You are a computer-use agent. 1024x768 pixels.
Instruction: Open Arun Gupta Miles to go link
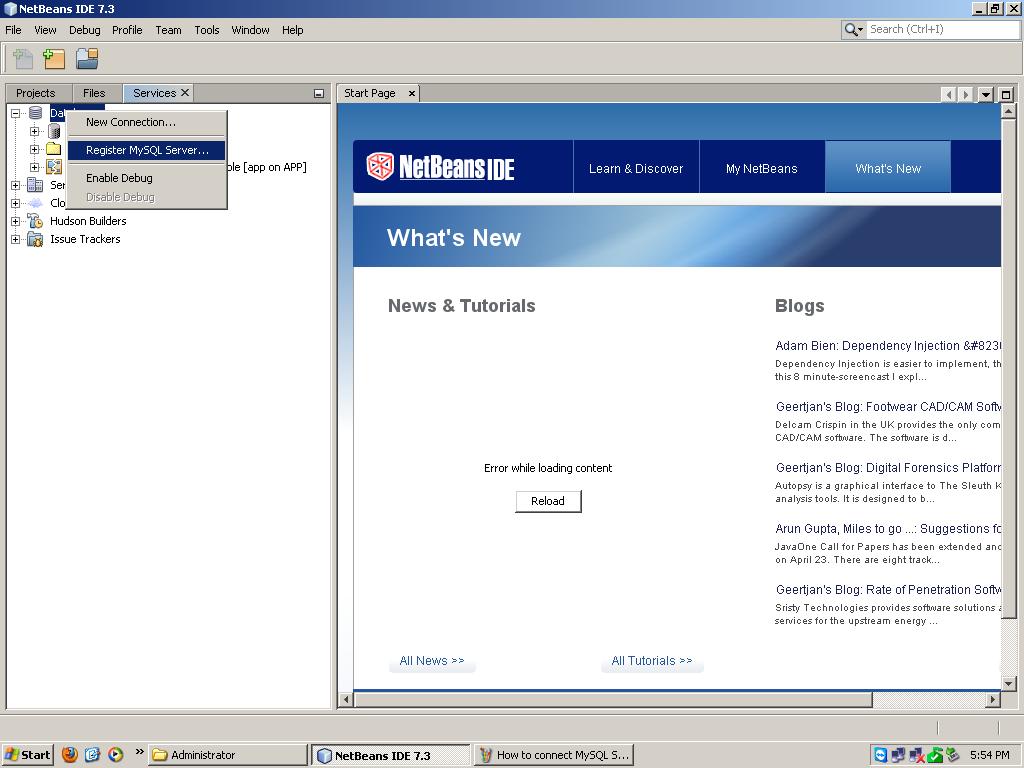888,529
